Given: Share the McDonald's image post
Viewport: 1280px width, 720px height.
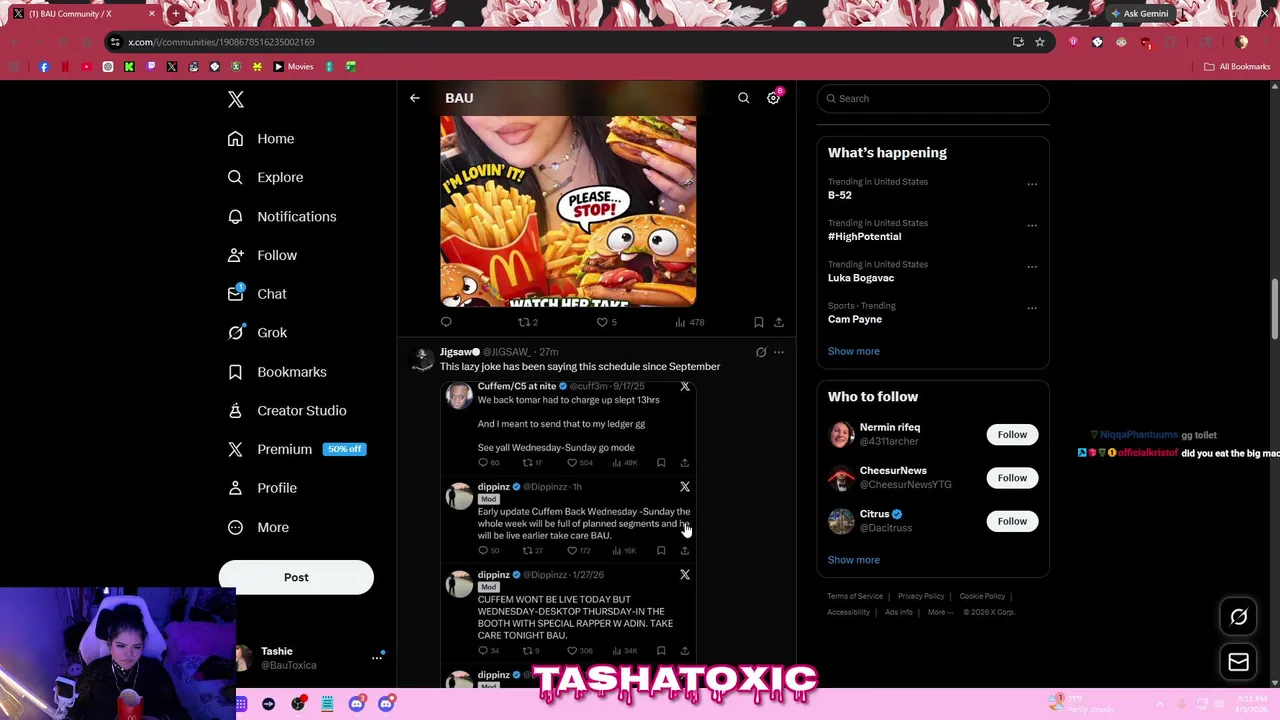Looking at the screenshot, I should coord(779,322).
